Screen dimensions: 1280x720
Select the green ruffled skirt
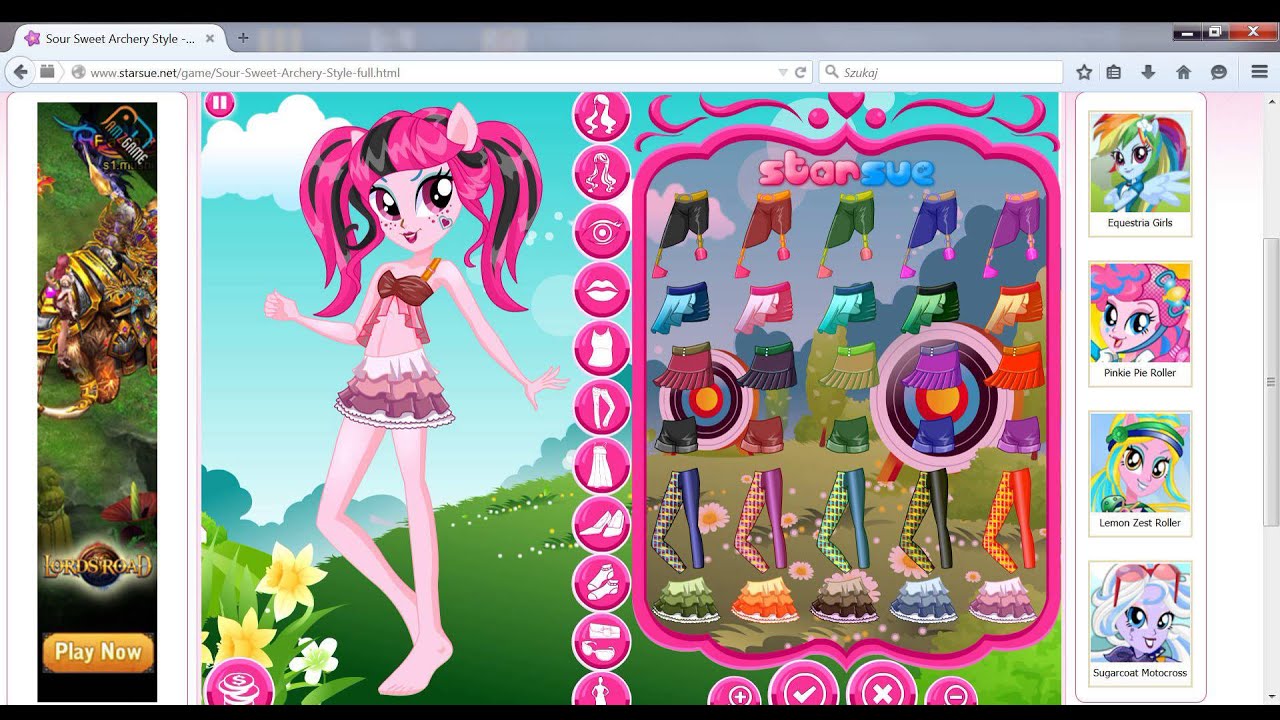click(x=686, y=600)
